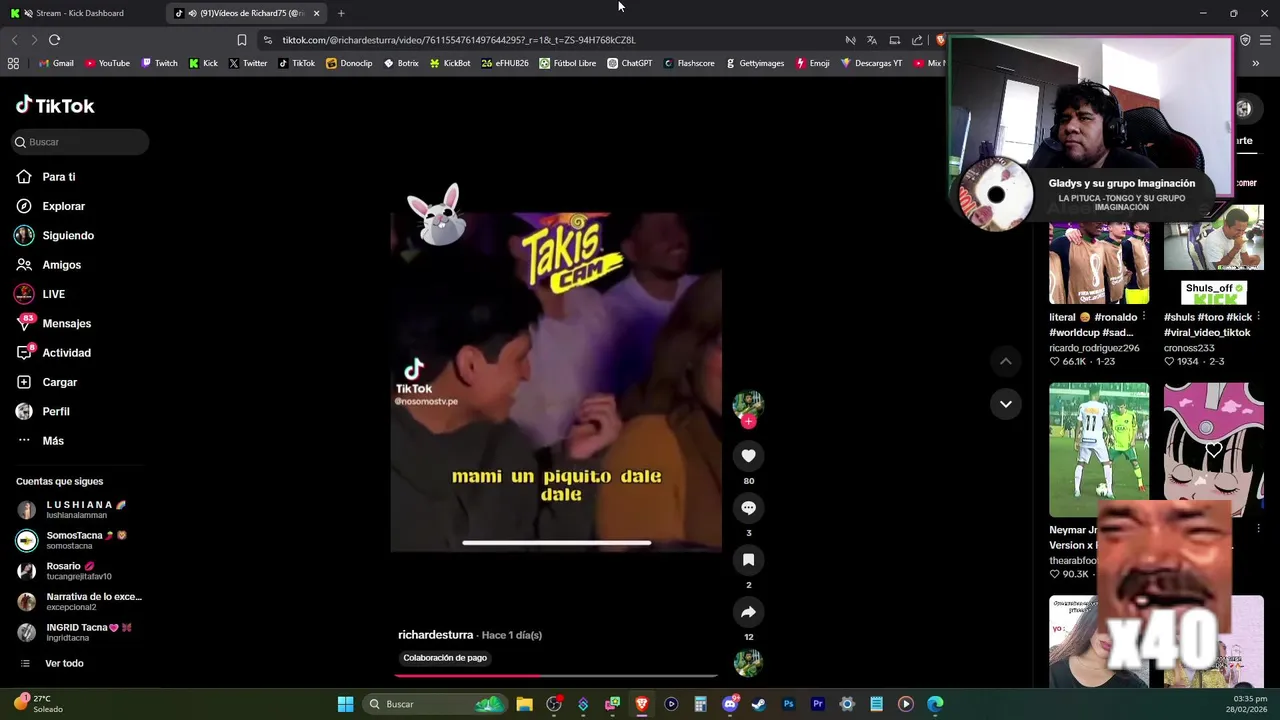This screenshot has width=1280, height=720.
Task: Open Rosario followed account
Action: tap(80, 571)
